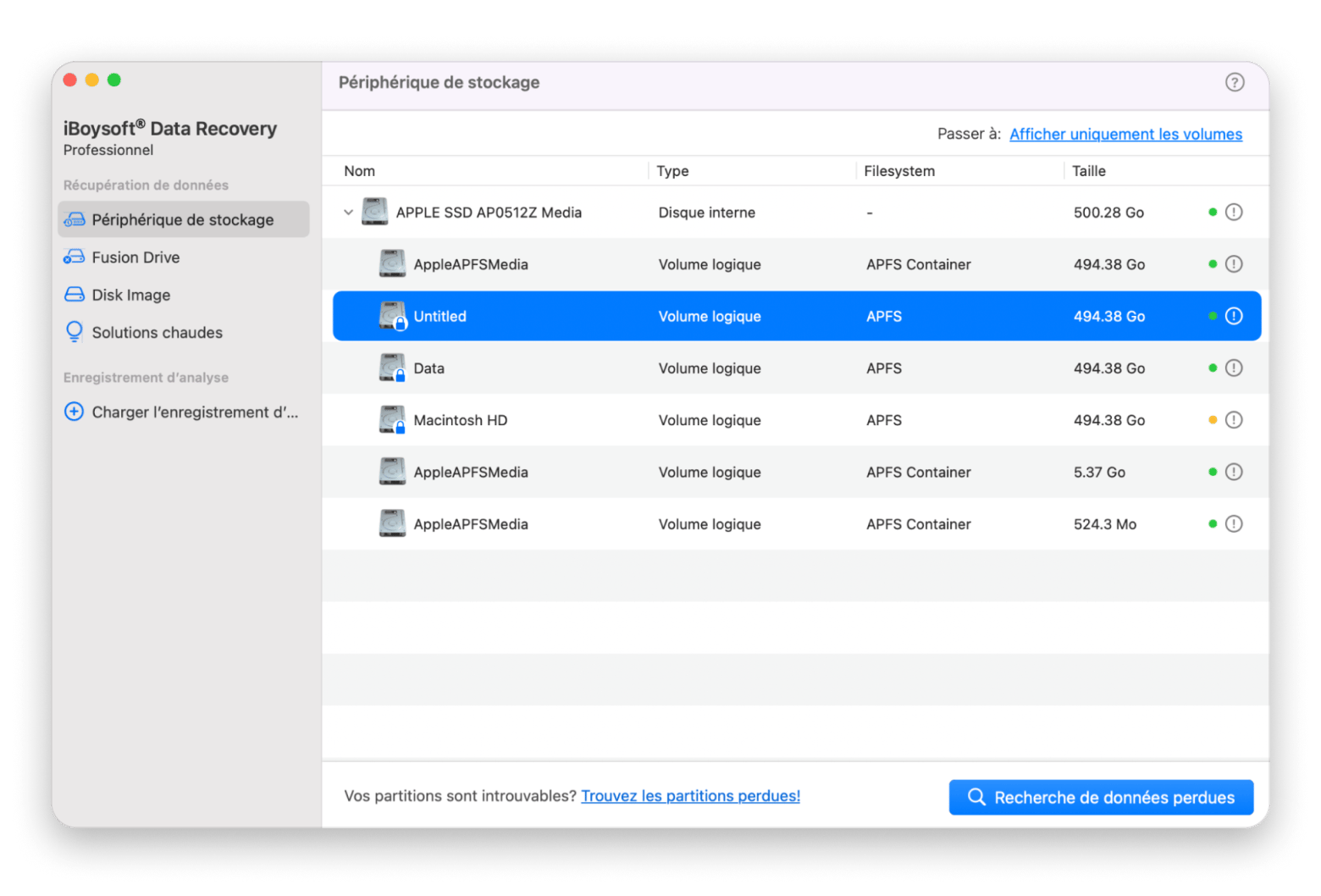Click the orange status dot on Macintosh HD
The height and width of the screenshot is (896, 1321).
pyautogui.click(x=1213, y=420)
